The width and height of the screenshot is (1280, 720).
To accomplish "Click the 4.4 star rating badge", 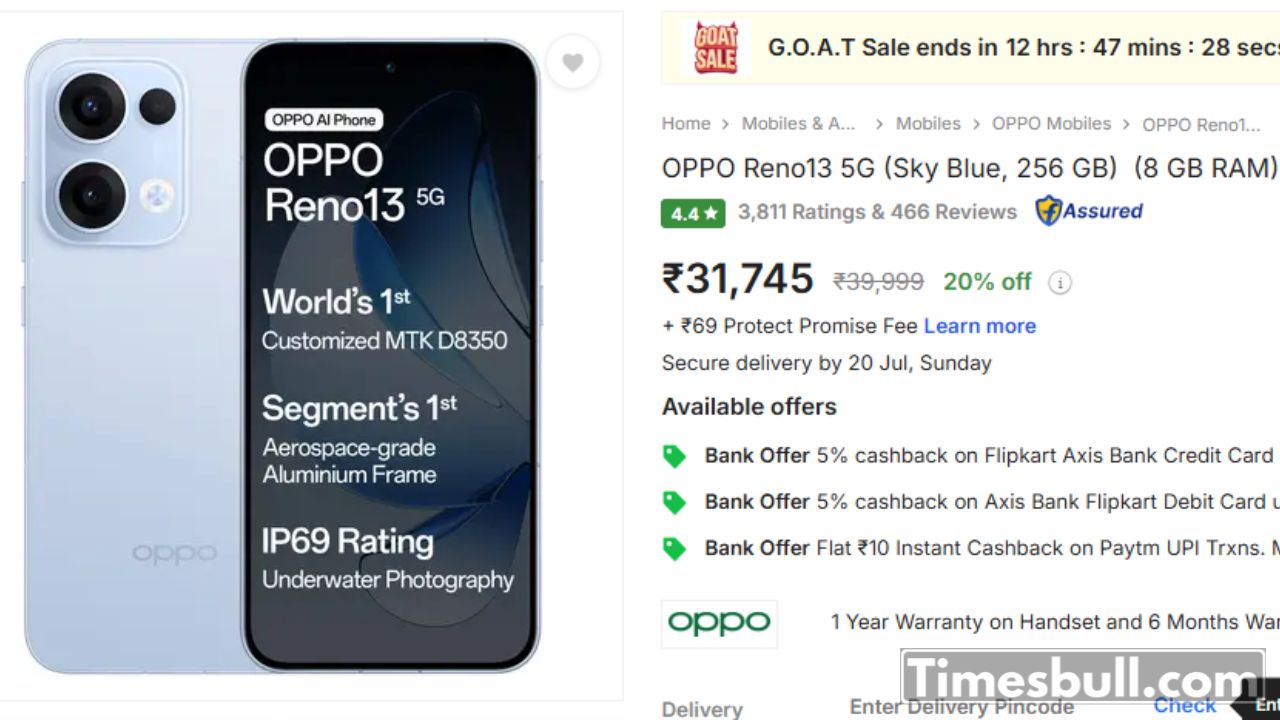I will pos(692,213).
